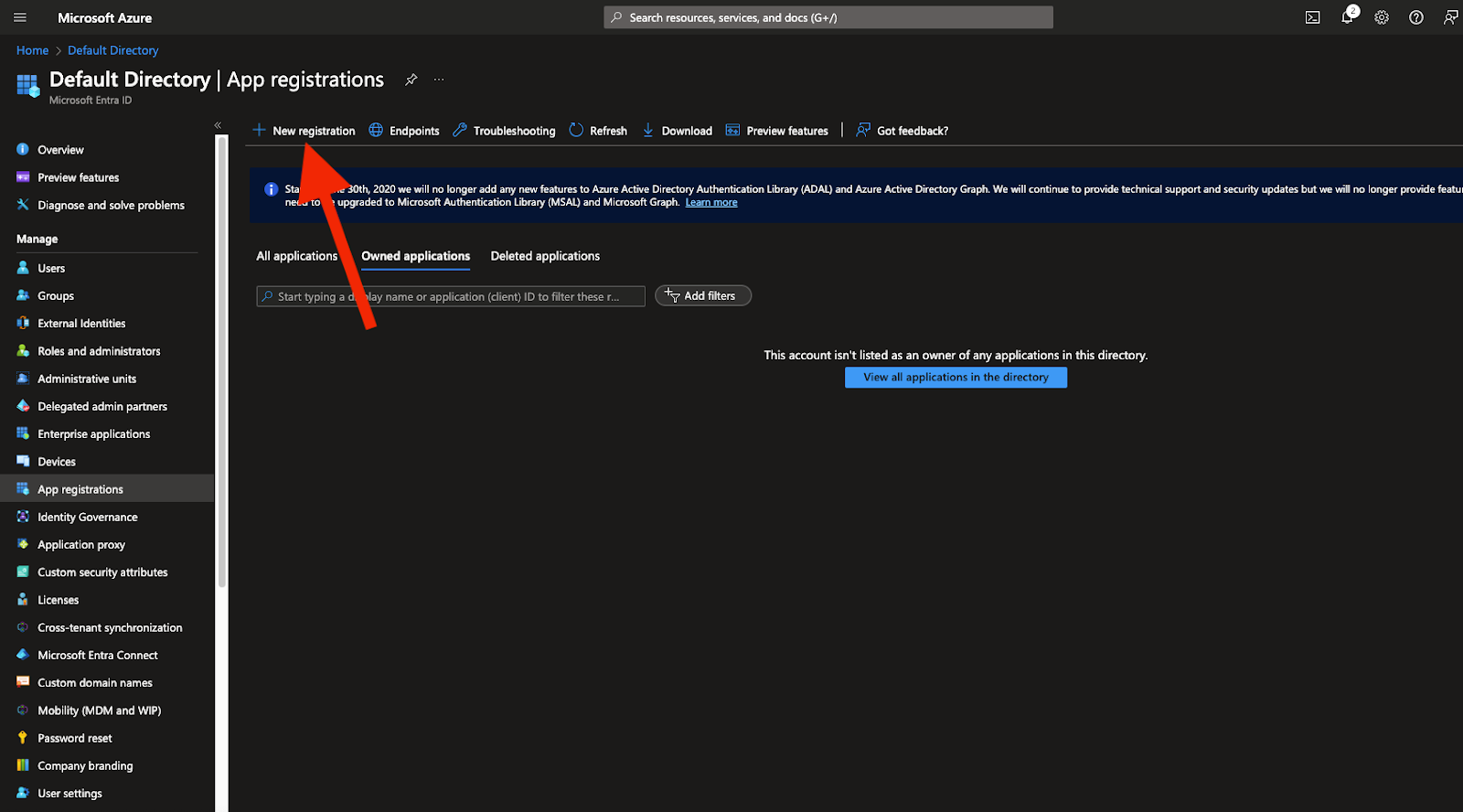This screenshot has height=812, width=1463.
Task: Click the Company branding icon
Action: [x=23, y=765]
